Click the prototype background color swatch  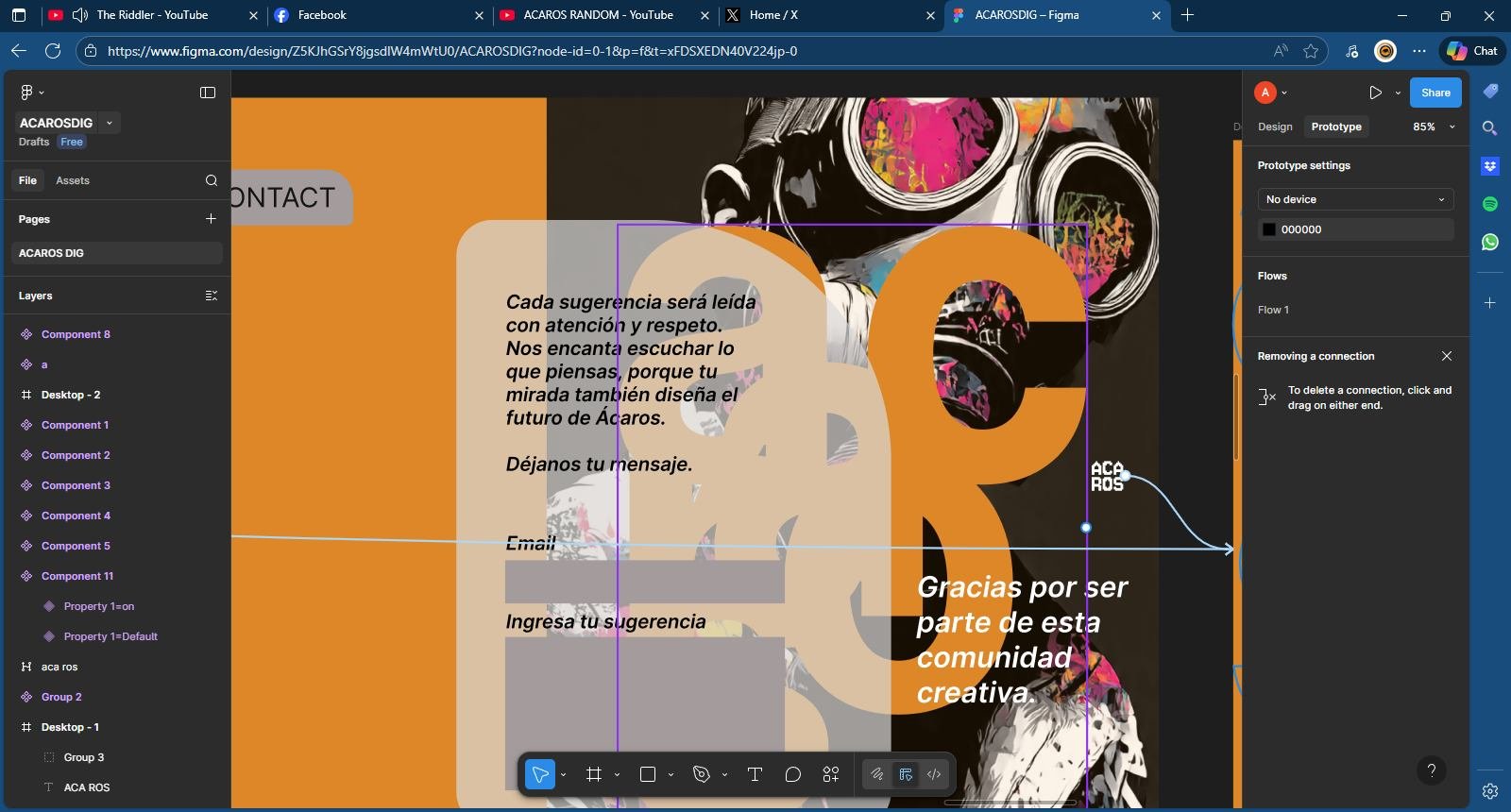coord(1269,229)
